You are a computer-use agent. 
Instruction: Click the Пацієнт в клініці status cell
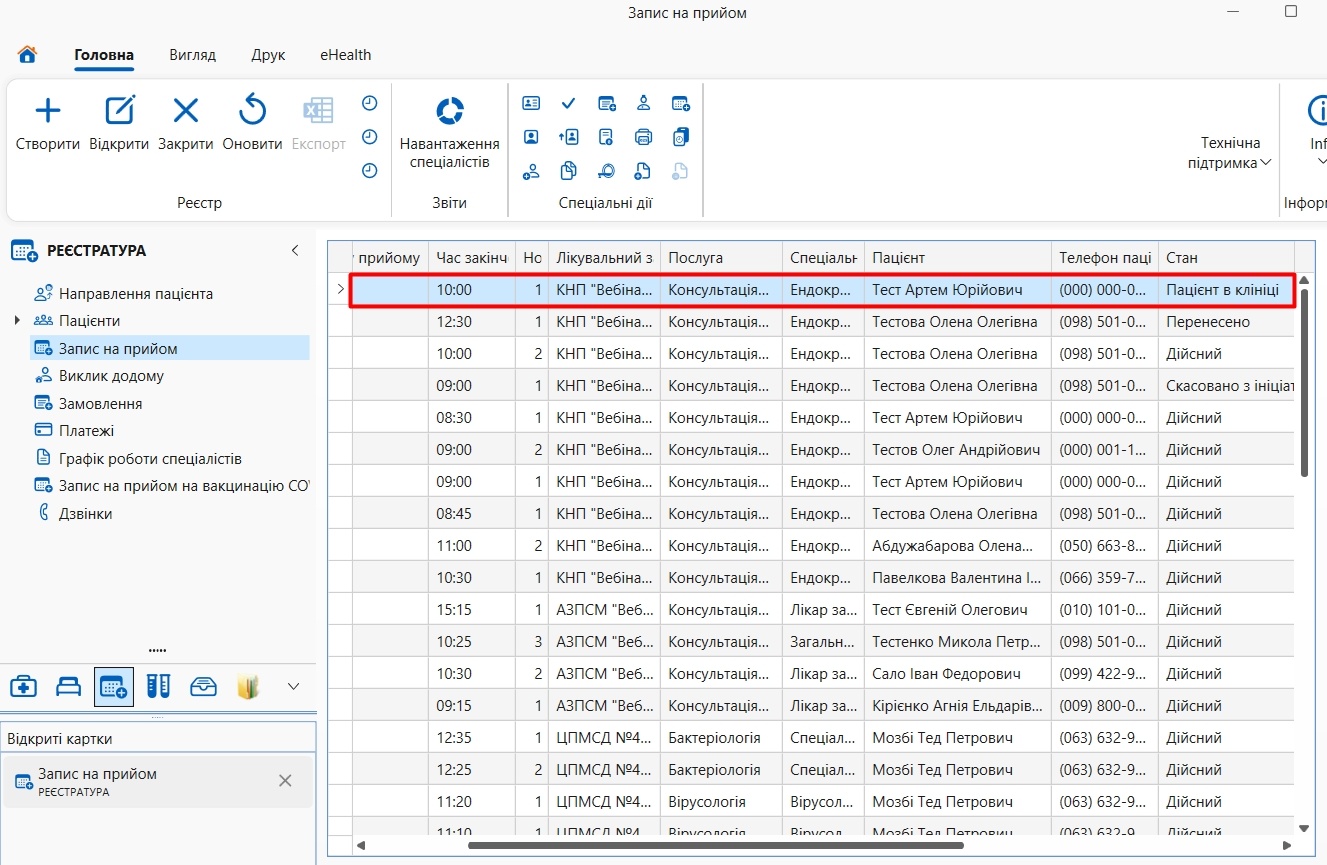point(1226,290)
